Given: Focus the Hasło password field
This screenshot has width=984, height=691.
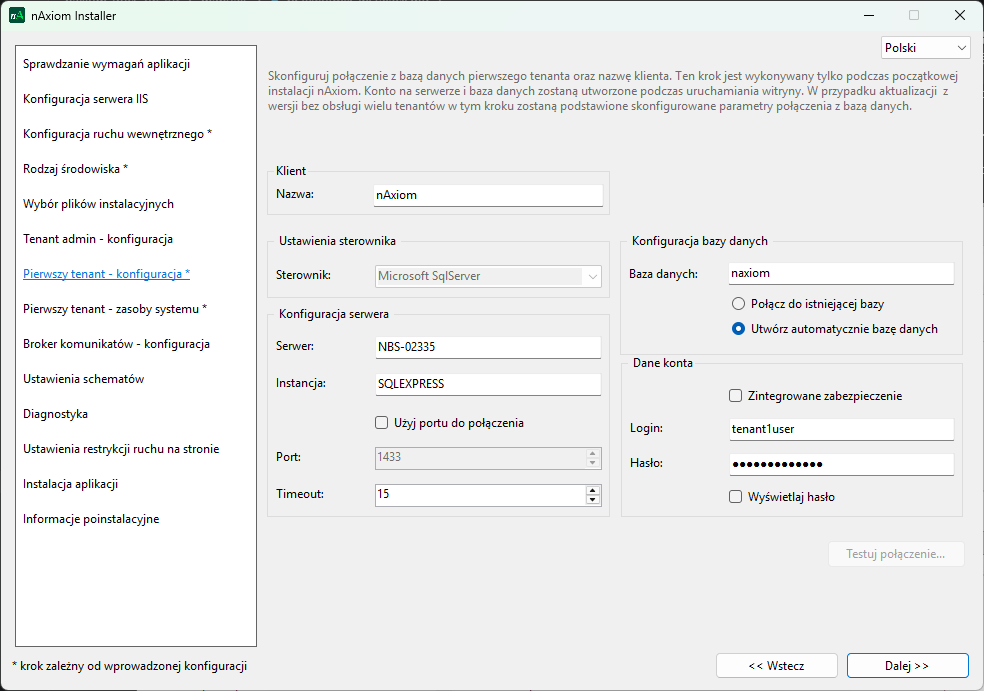Looking at the screenshot, I should 842,464.
